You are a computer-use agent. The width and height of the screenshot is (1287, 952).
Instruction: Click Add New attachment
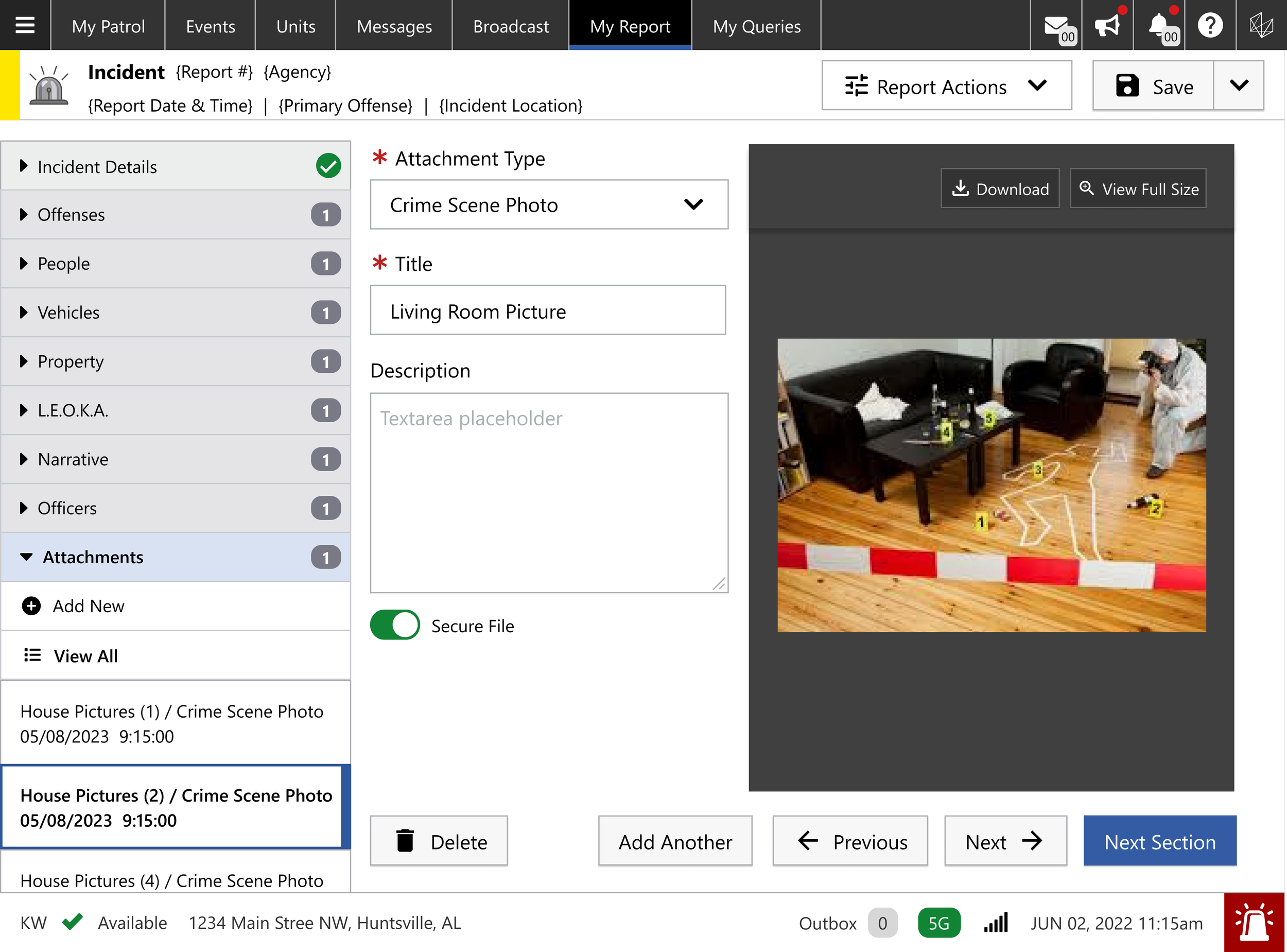point(176,605)
